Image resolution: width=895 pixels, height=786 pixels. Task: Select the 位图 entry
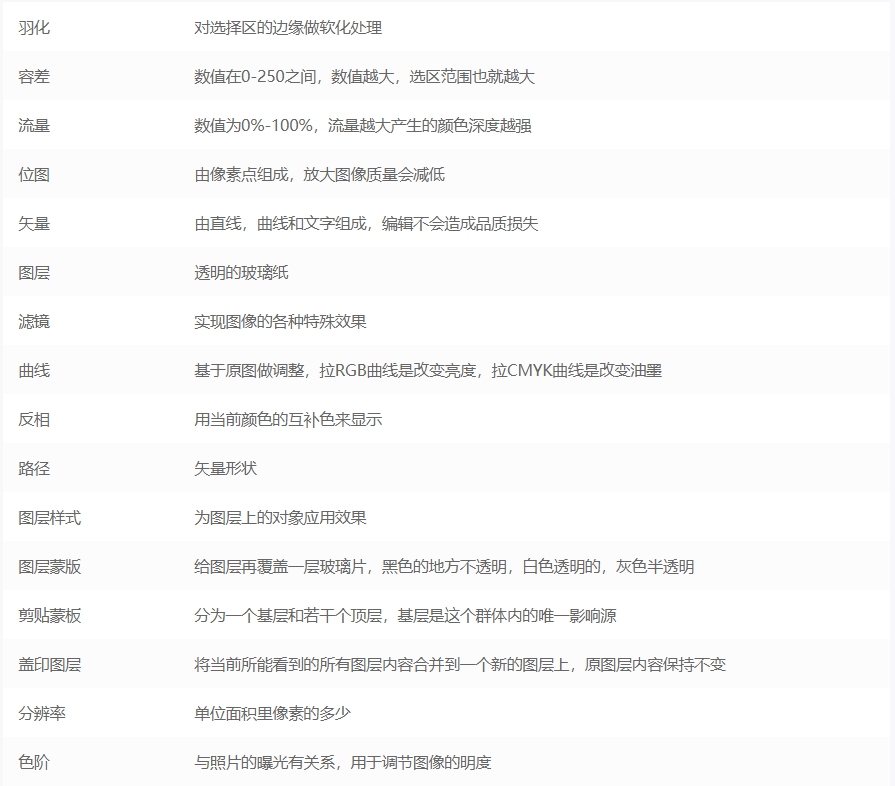[29, 175]
